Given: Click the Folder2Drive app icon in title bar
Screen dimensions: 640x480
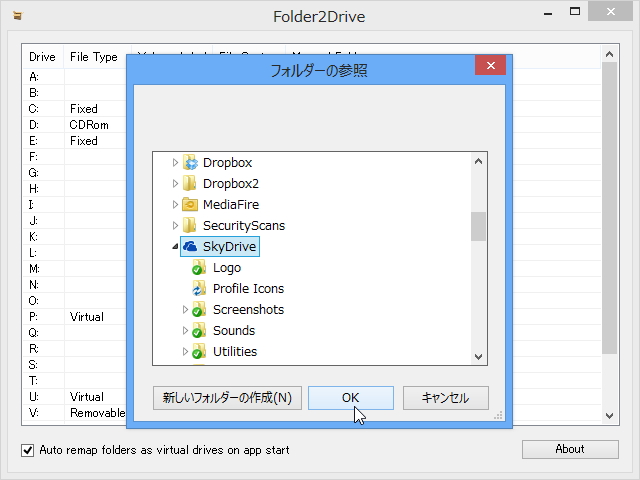Looking at the screenshot, I should point(17,16).
